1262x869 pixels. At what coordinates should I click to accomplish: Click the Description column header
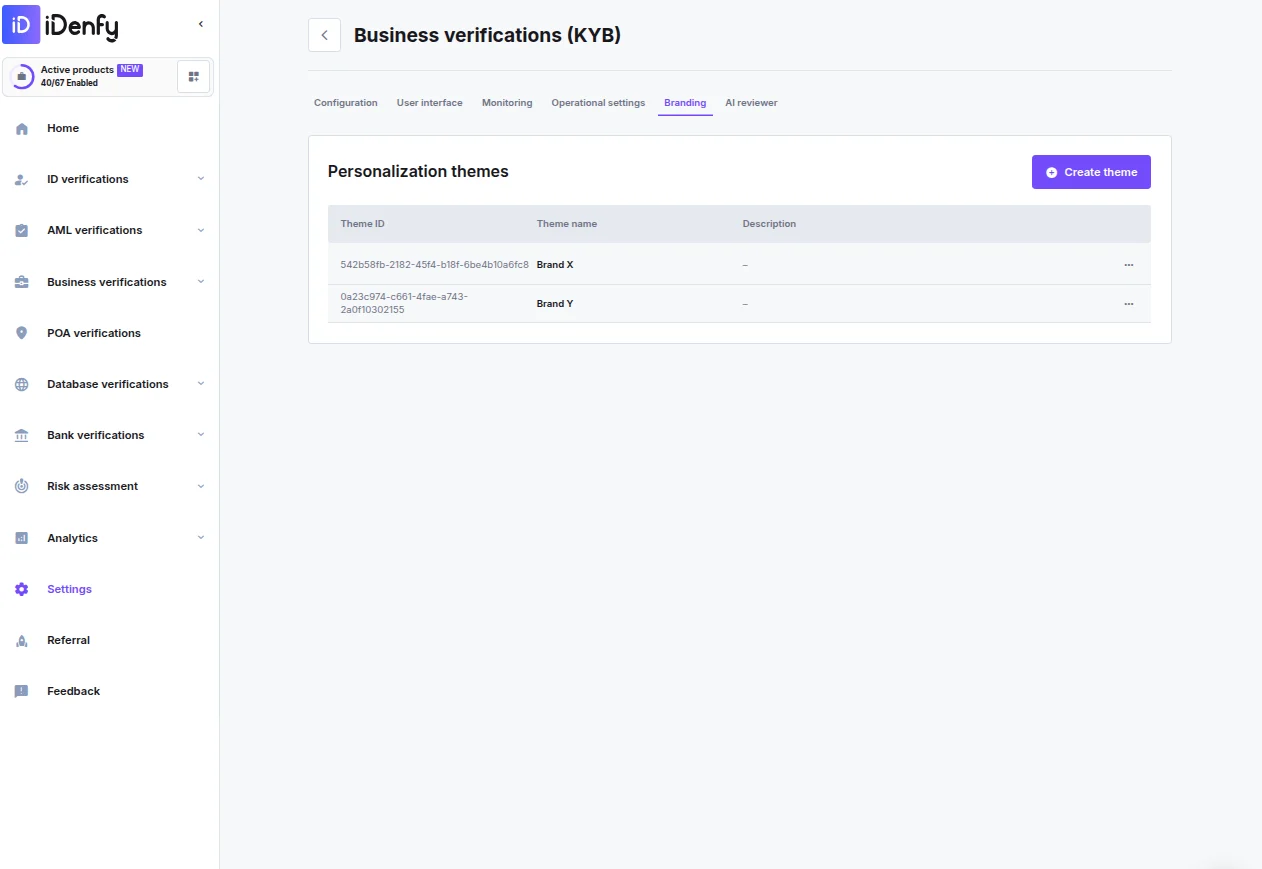click(x=769, y=224)
